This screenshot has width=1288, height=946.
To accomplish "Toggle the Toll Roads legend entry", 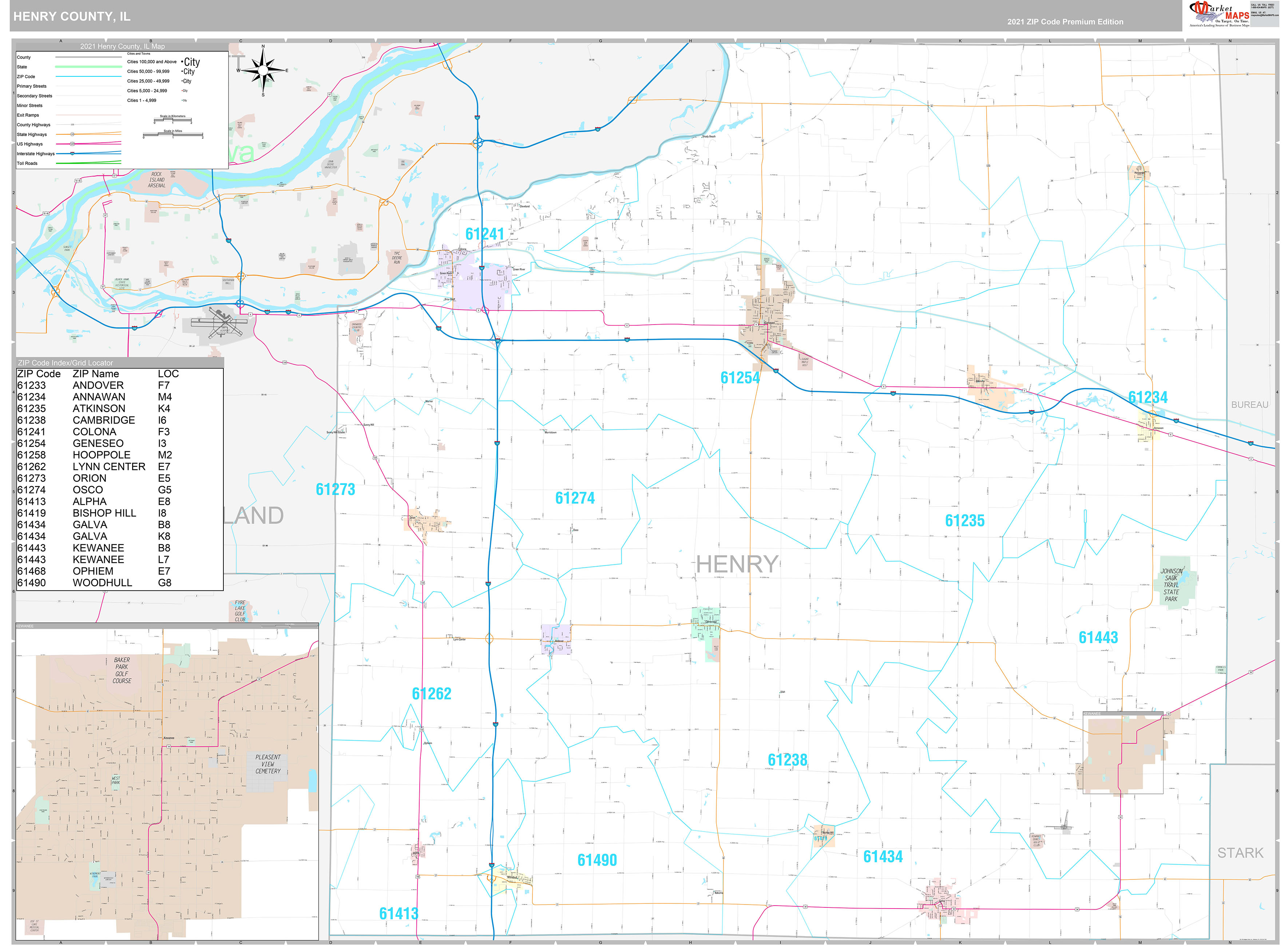I will point(89,163).
